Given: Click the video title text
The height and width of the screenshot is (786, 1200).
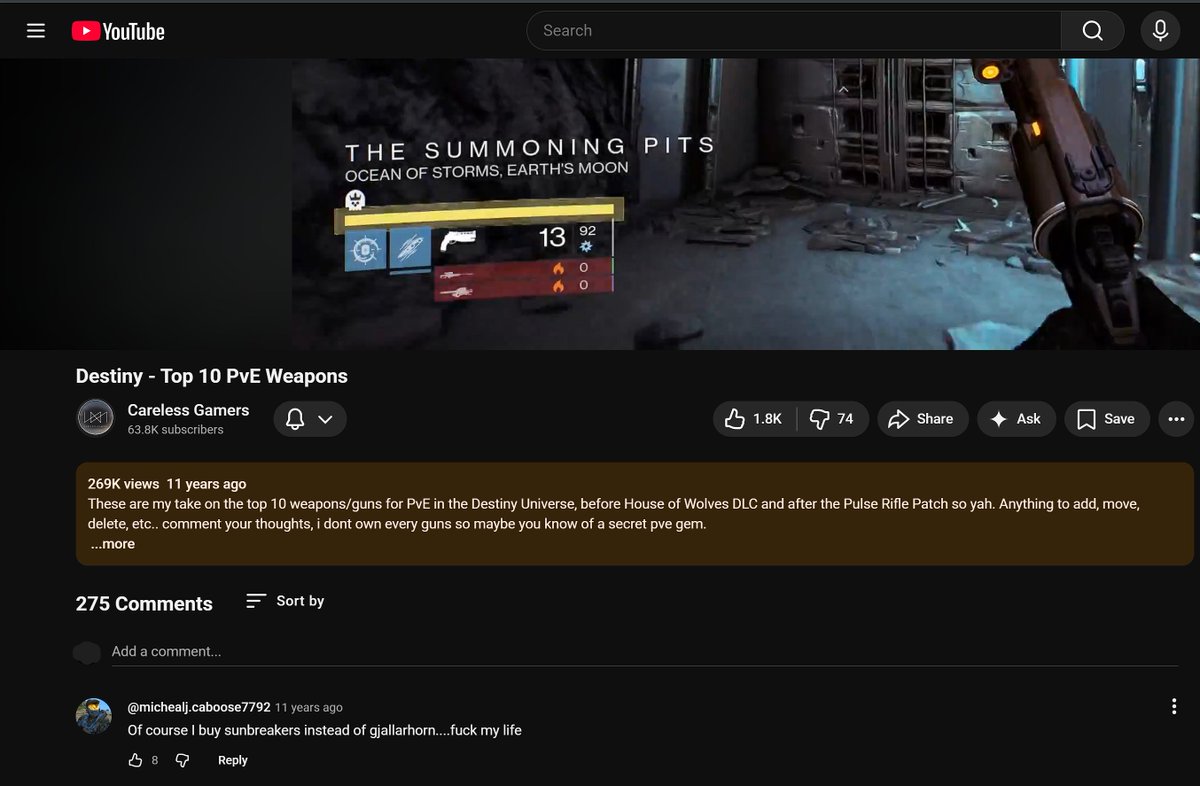Looking at the screenshot, I should pos(212,377).
